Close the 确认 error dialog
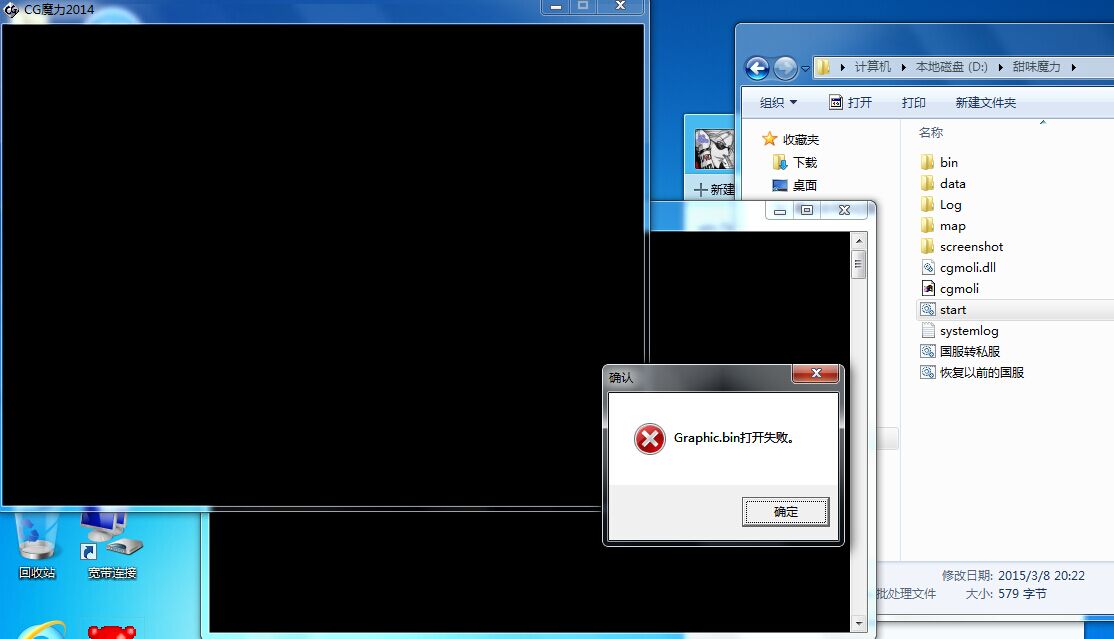1114x639 pixels. [x=815, y=374]
